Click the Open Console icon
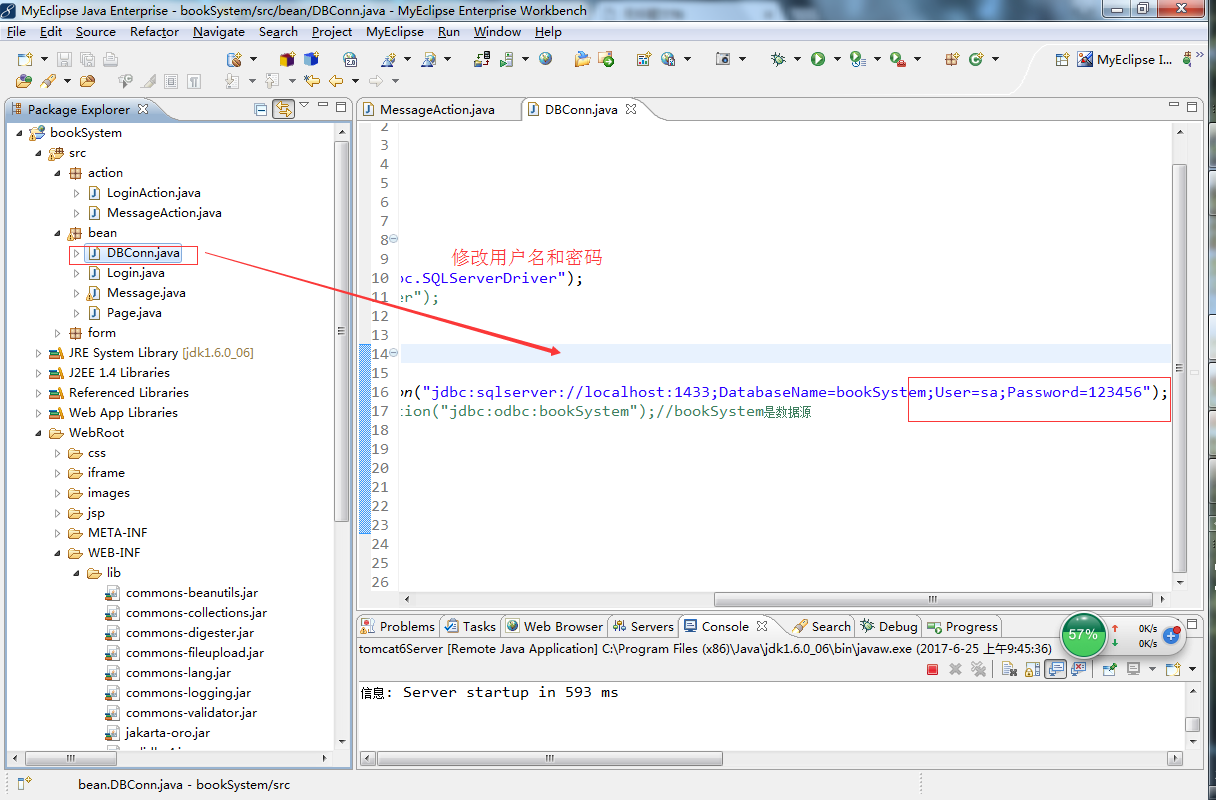The height and width of the screenshot is (800, 1216). click(x=1172, y=669)
